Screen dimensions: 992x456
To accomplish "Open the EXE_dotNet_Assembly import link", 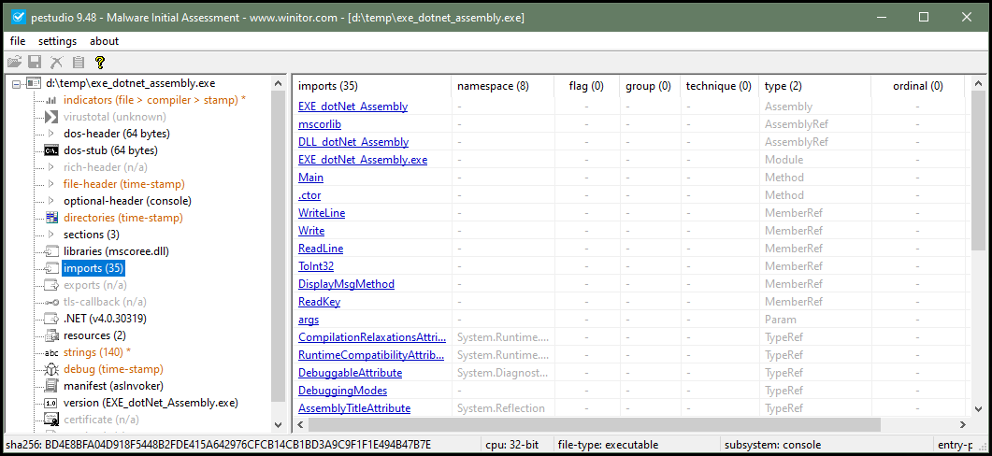I will point(353,107).
